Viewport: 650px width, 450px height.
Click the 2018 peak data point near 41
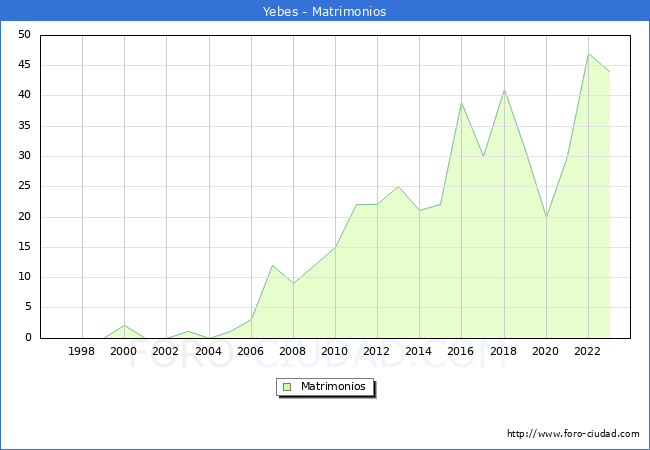504,90
